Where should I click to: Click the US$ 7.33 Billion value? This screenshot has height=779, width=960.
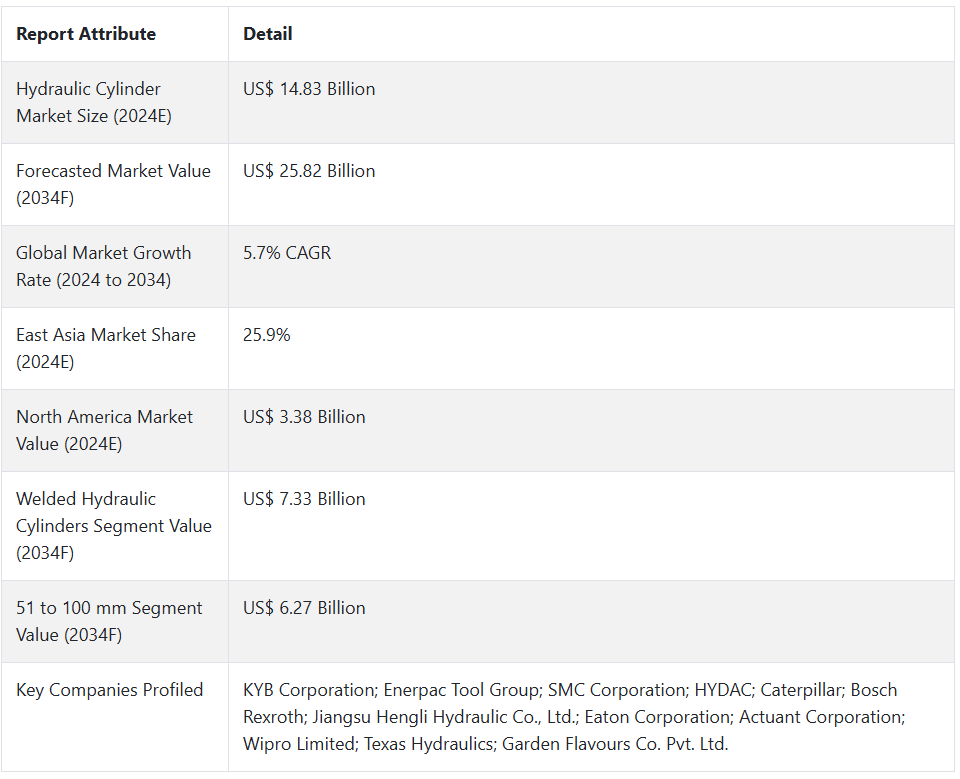(x=304, y=499)
